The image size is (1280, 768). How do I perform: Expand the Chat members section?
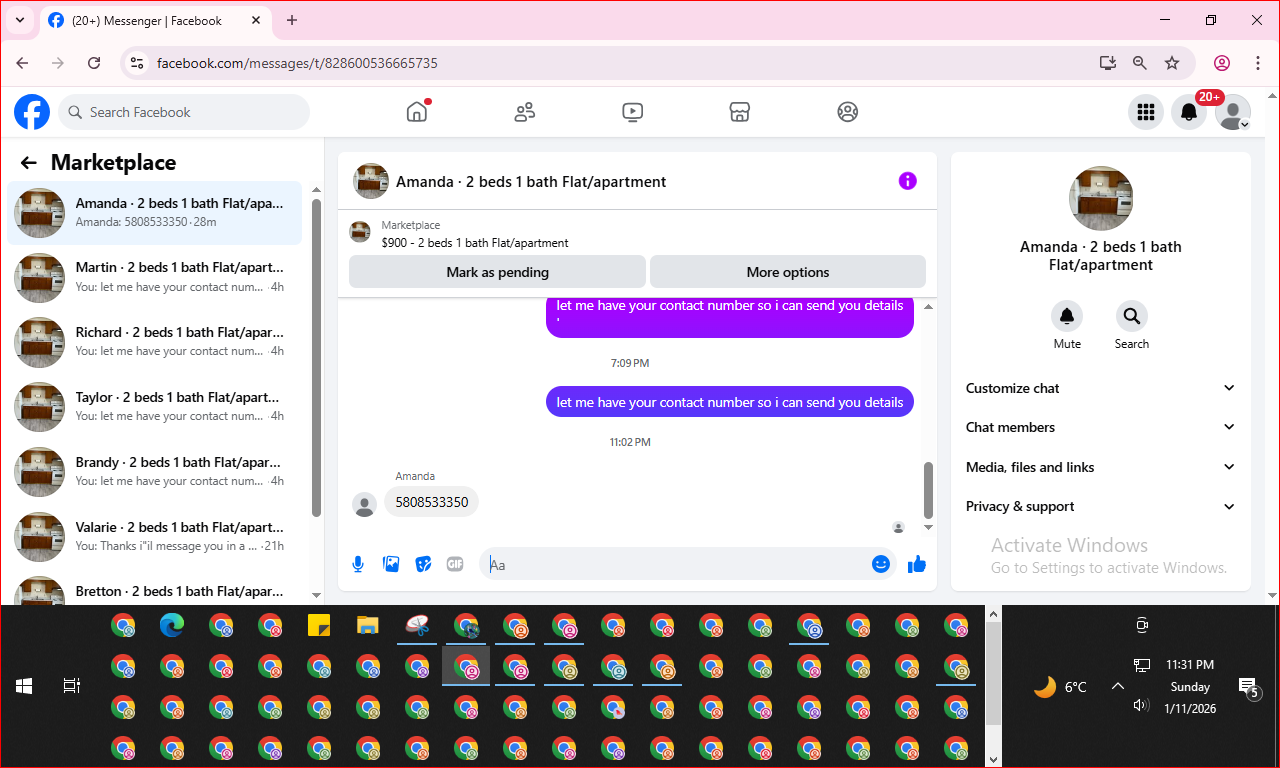[1100, 427]
